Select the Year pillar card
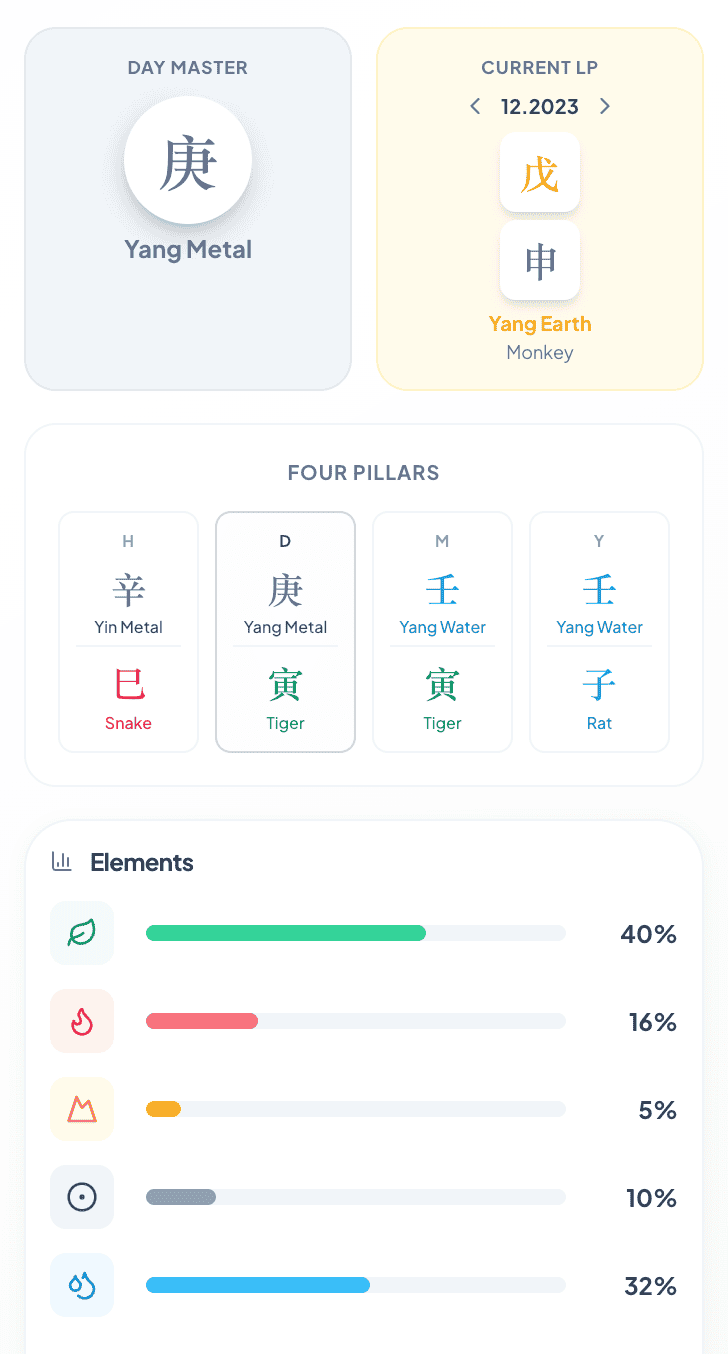Screen dimensions: 728x1354 [599, 632]
